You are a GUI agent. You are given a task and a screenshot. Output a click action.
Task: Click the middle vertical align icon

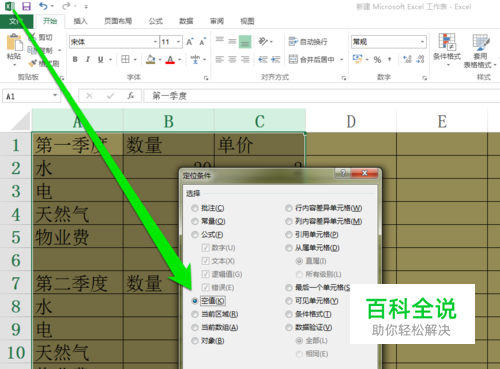[x=232, y=42]
